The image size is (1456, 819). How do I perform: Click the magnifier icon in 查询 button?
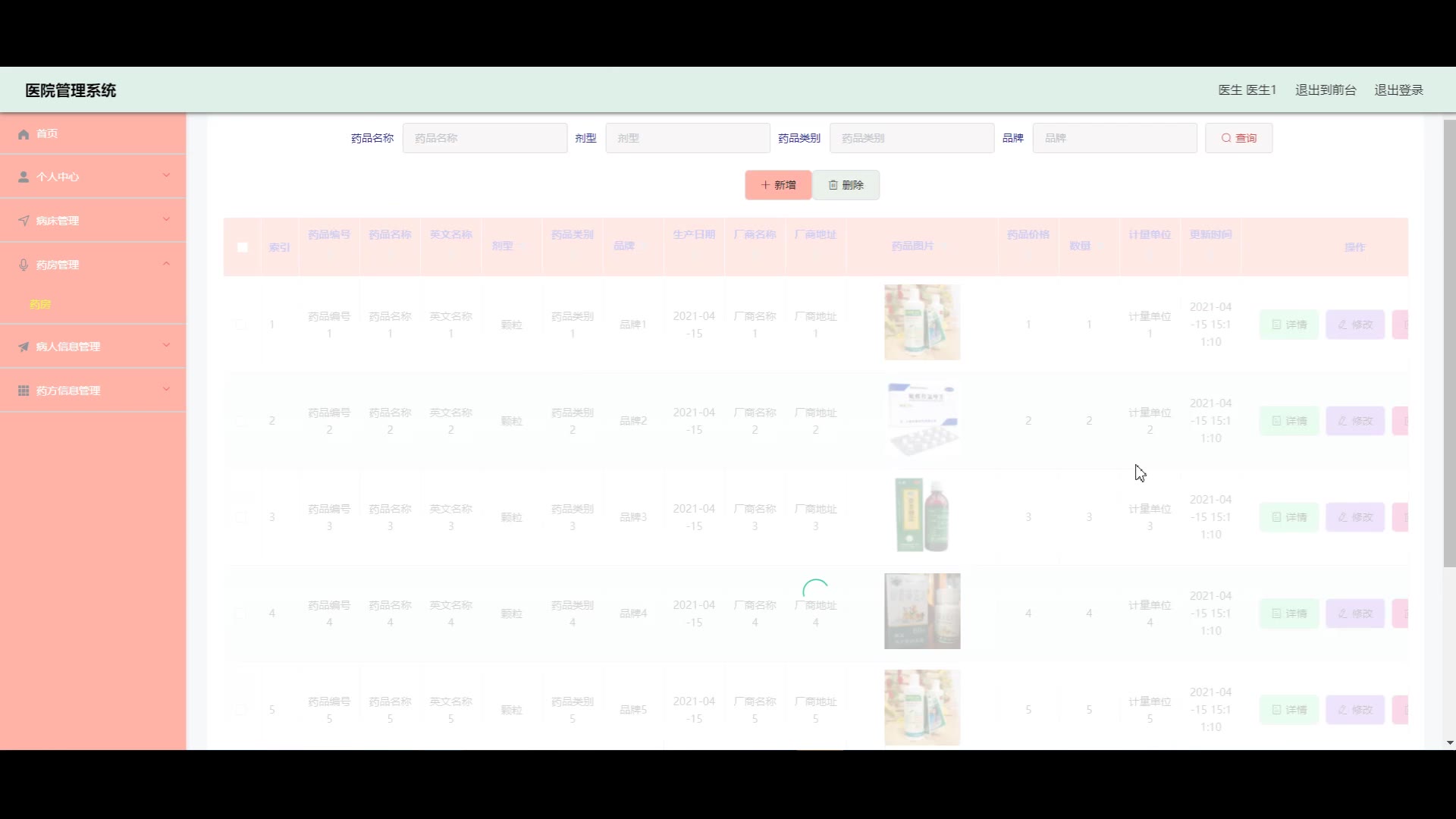(1225, 138)
